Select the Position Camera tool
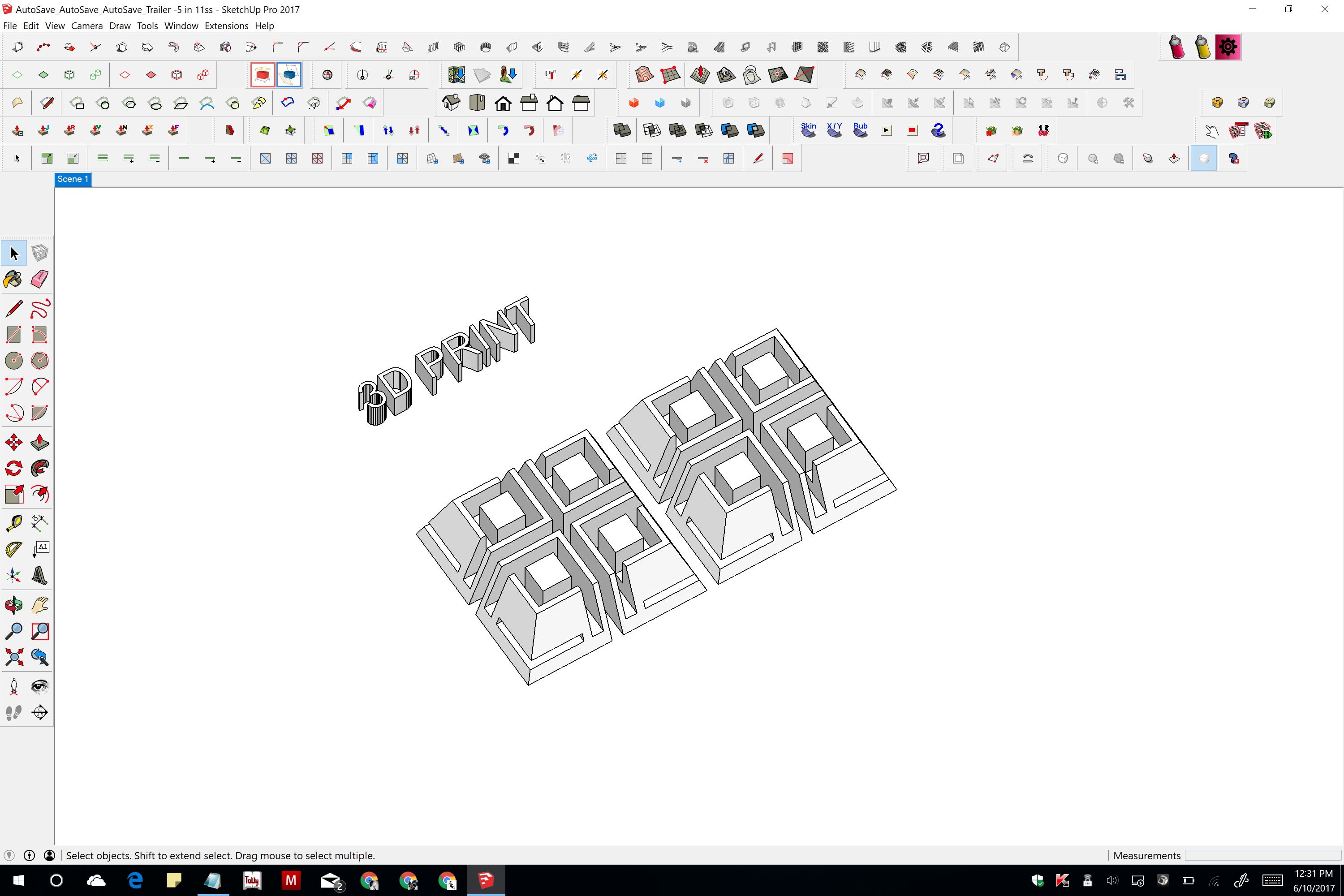Image resolution: width=1344 pixels, height=896 pixels. [14, 686]
